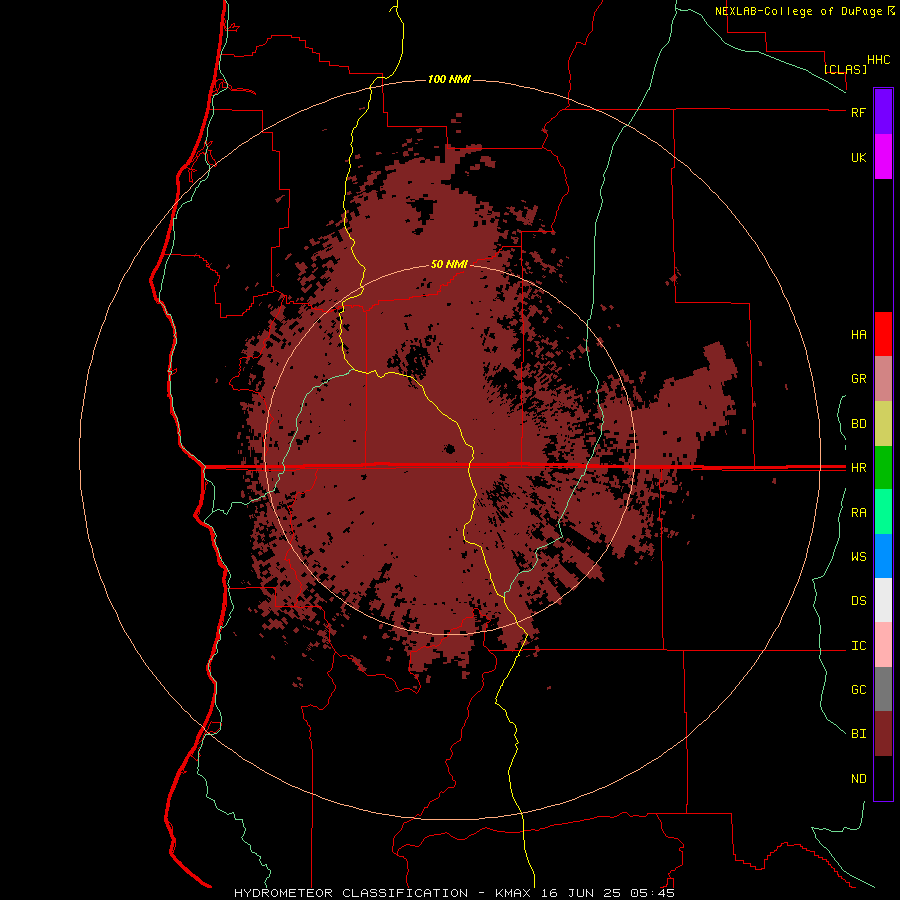Click the UK legend label

pos(858,157)
